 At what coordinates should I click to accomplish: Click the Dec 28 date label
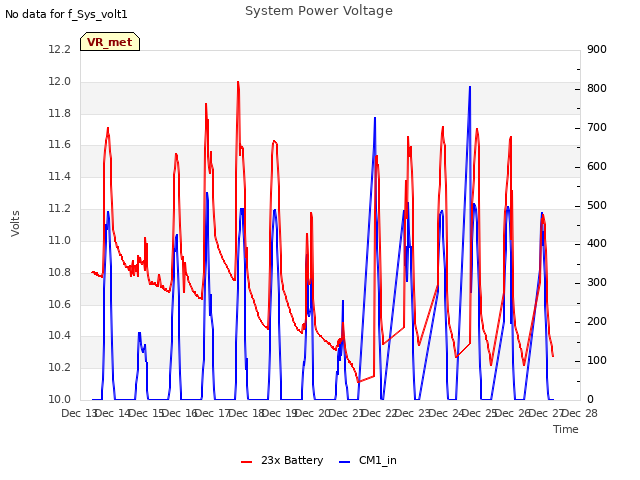580,413
